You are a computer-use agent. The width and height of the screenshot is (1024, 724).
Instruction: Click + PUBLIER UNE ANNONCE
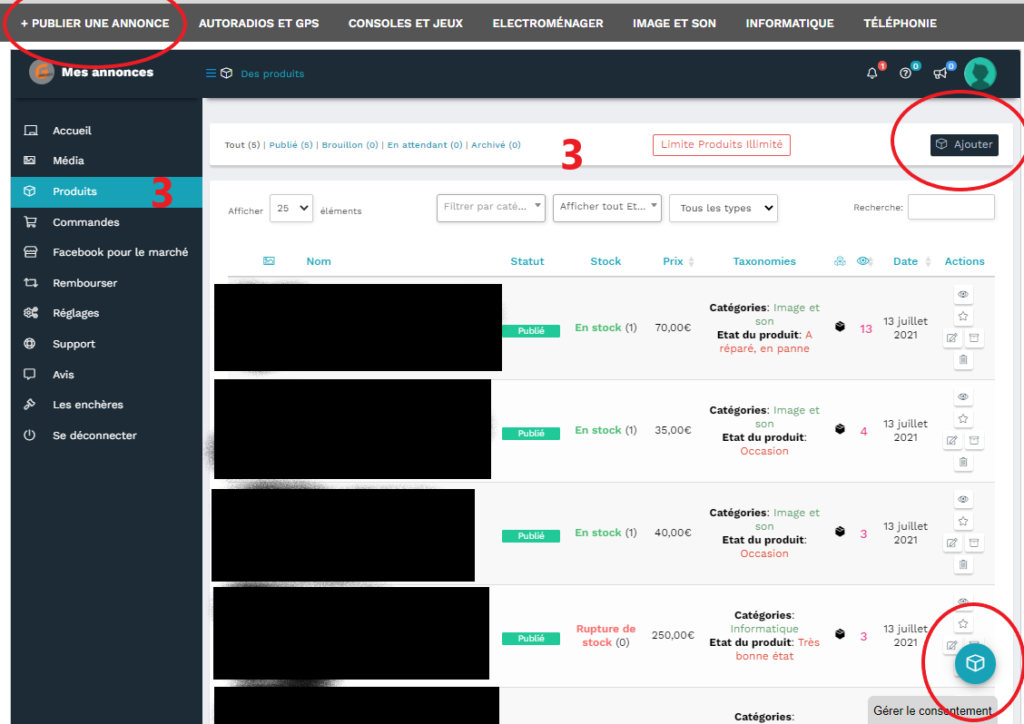pos(95,24)
